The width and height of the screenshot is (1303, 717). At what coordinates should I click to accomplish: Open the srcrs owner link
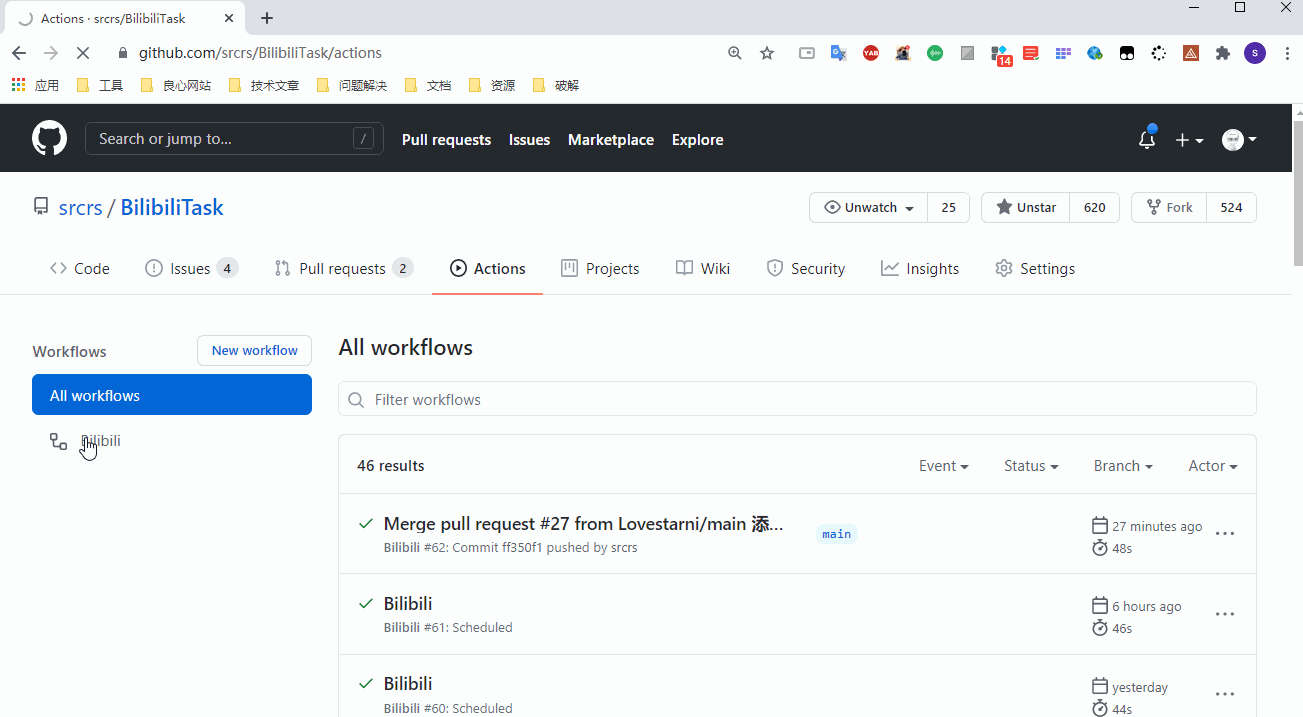[x=80, y=207]
